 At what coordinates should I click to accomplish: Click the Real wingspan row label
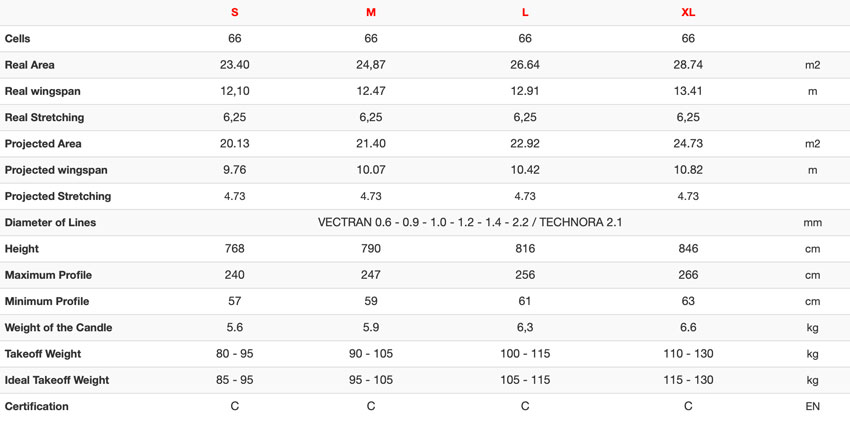[x=42, y=91]
